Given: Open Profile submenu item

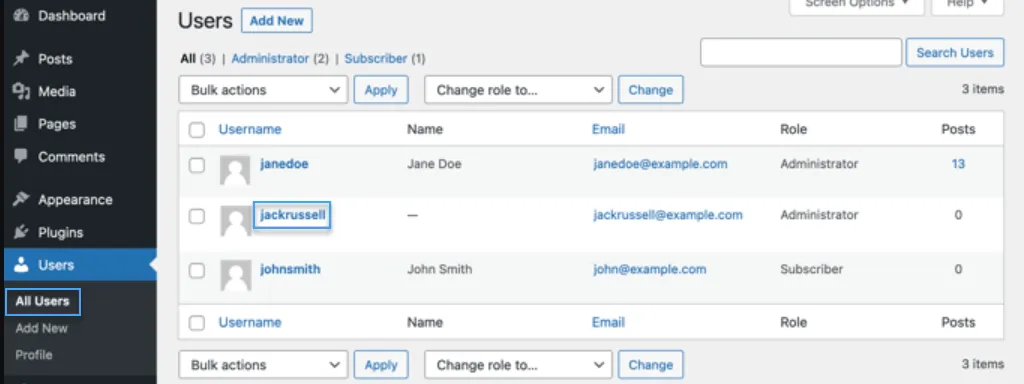Looking at the screenshot, I should tap(34, 355).
